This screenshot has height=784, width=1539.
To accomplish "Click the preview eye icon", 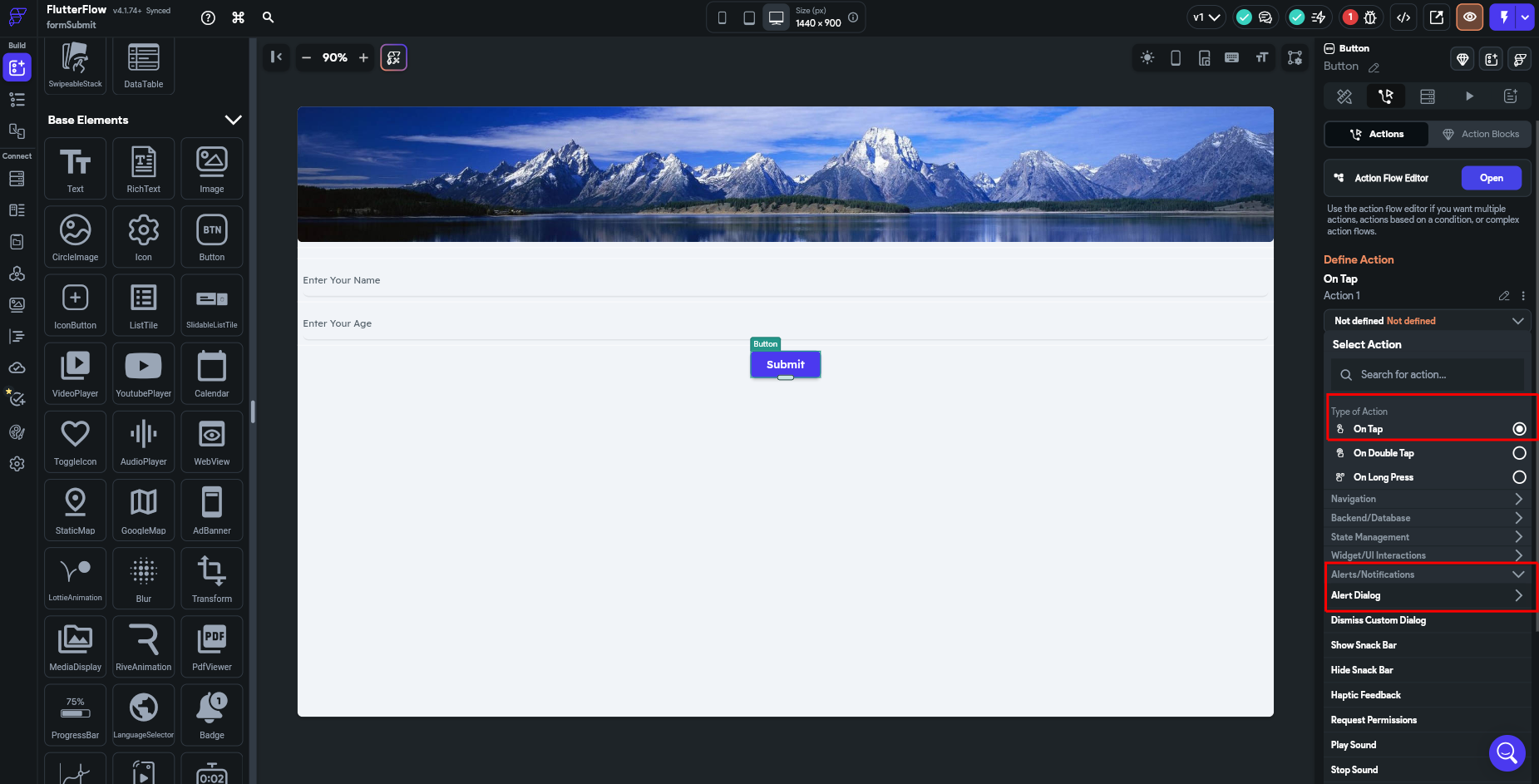I will (x=1469, y=17).
